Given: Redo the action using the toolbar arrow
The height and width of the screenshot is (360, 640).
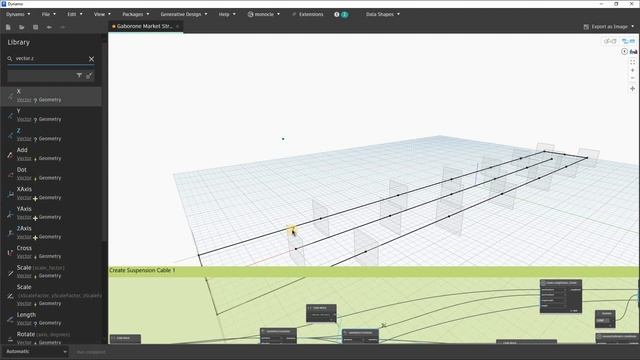Looking at the screenshot, I should 62,27.
